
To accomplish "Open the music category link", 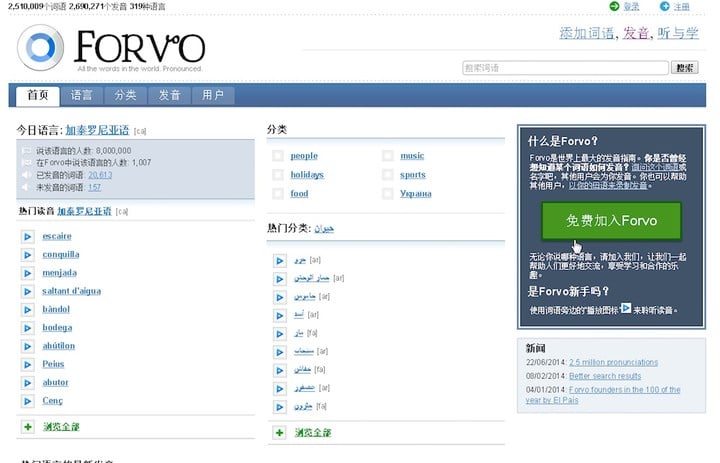I will 412,156.
